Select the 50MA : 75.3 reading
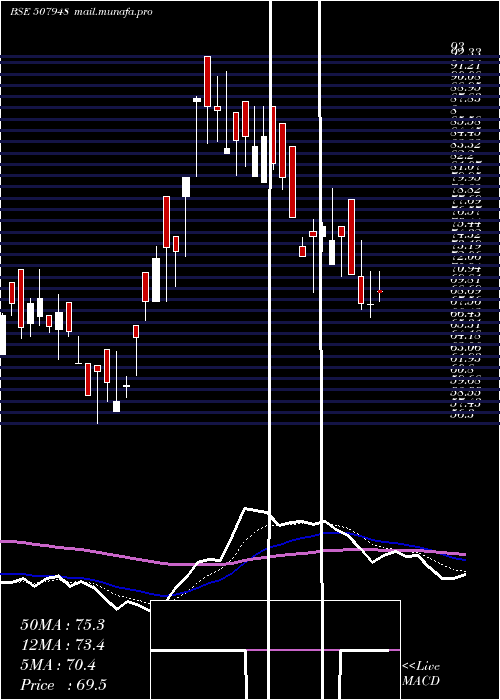 click(62, 625)
